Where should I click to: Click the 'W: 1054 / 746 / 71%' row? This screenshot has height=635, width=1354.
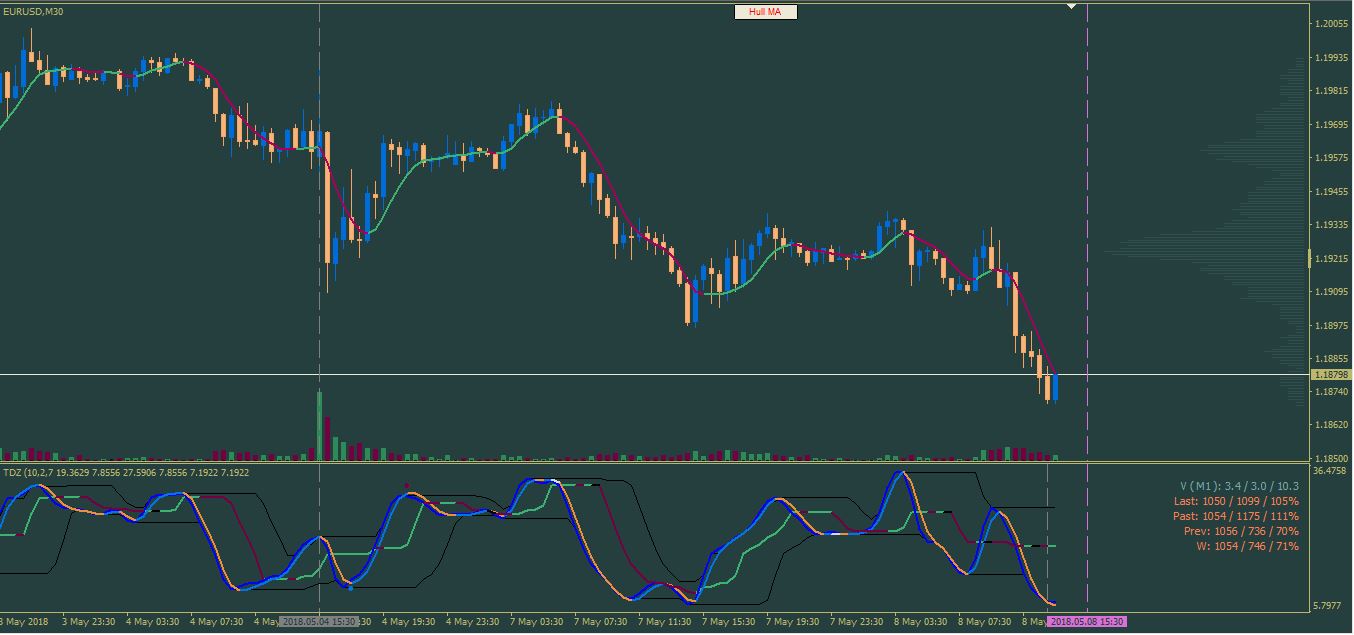pos(1248,546)
